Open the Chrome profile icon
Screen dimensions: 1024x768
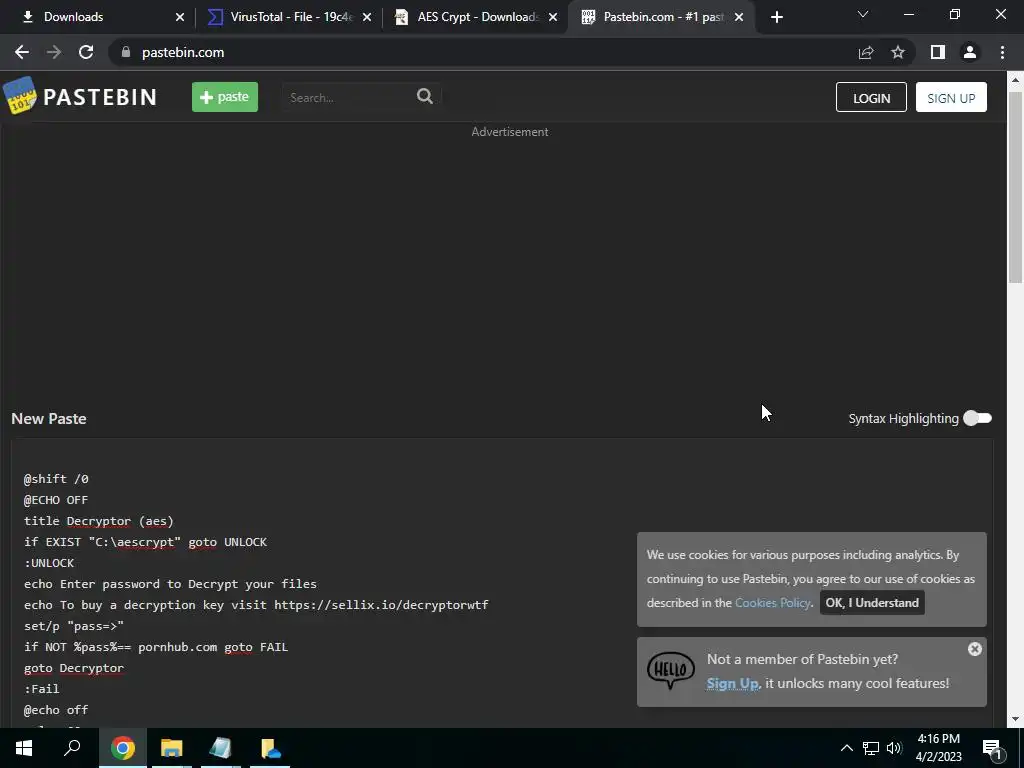tap(970, 52)
